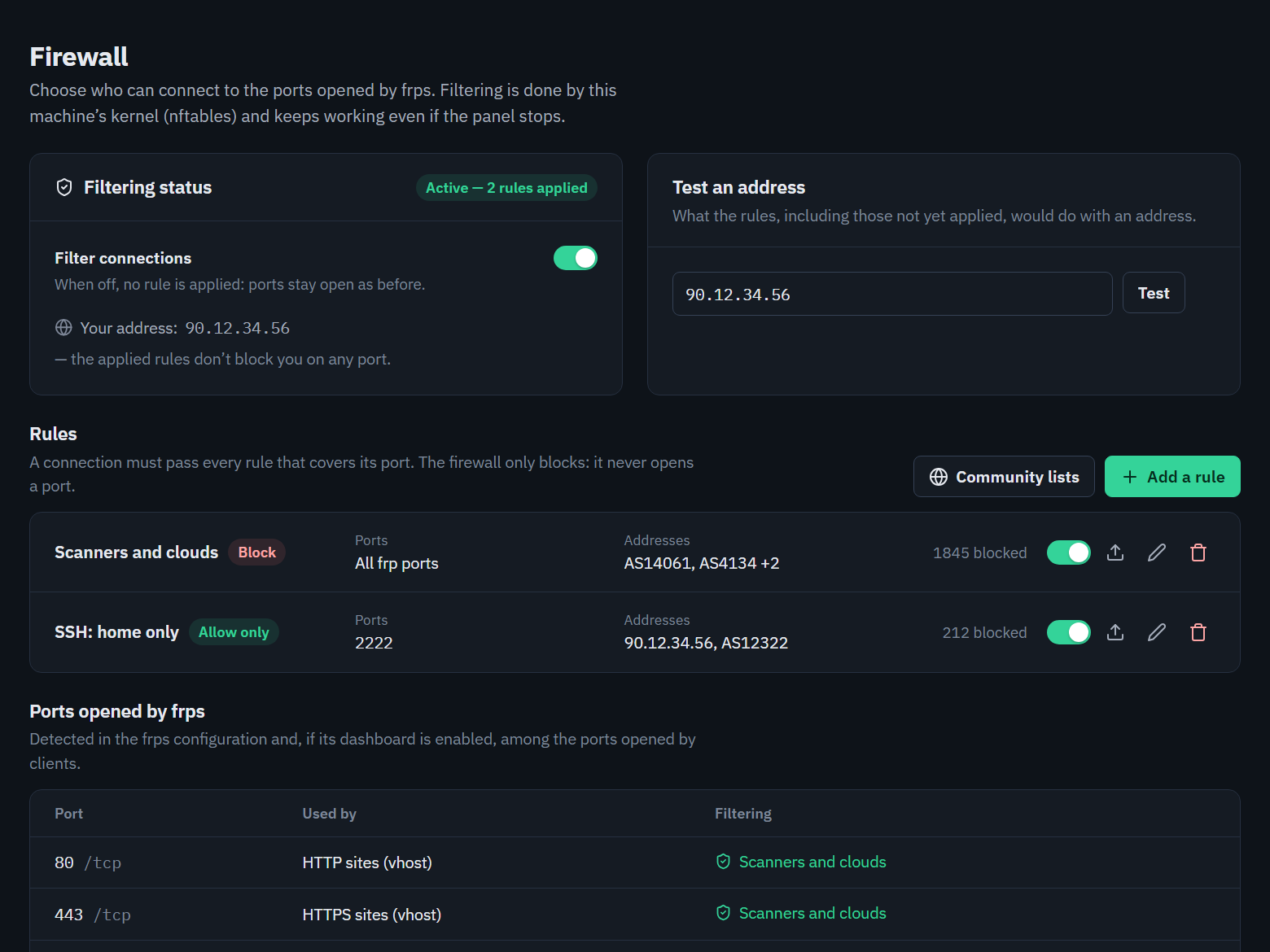This screenshot has height=952, width=1270.
Task: Click the shield icon on port 80 row
Action: point(723,862)
